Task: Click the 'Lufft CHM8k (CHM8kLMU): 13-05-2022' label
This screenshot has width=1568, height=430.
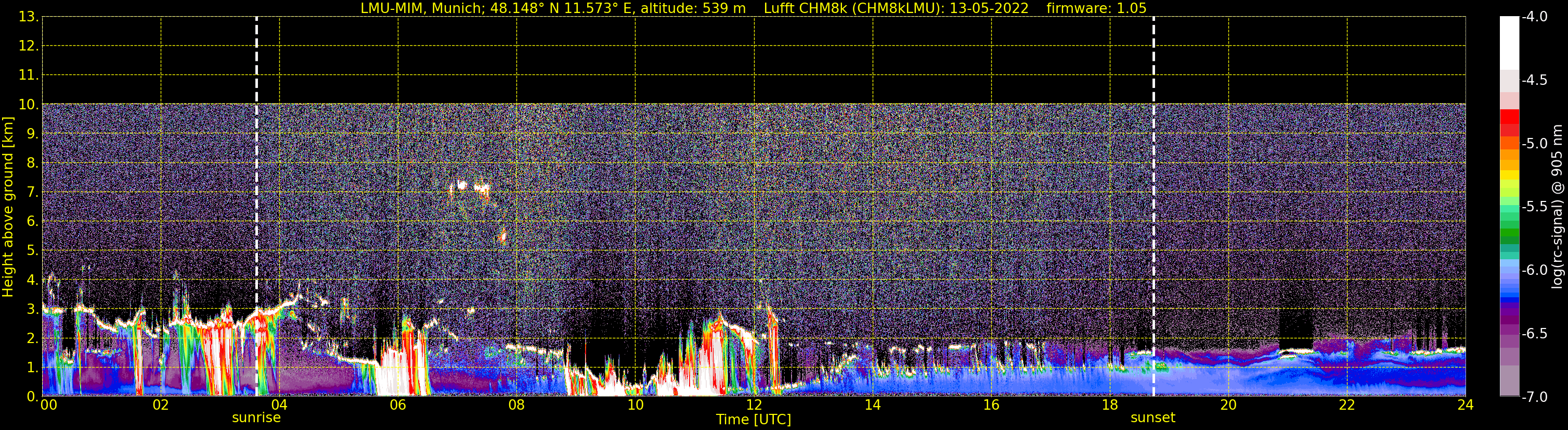Action: pos(896,8)
